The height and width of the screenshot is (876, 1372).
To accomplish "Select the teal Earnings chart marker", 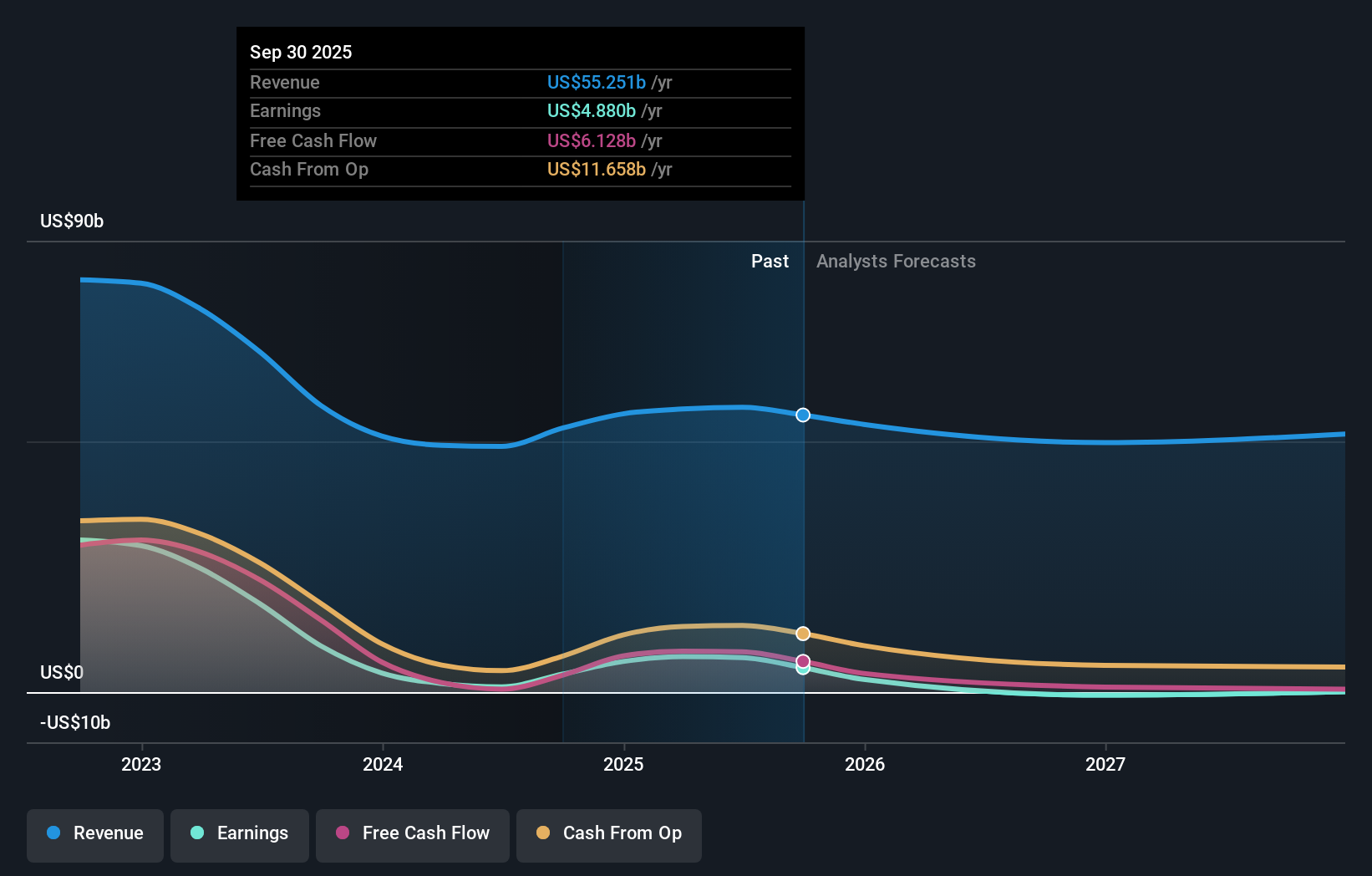I will (x=801, y=669).
